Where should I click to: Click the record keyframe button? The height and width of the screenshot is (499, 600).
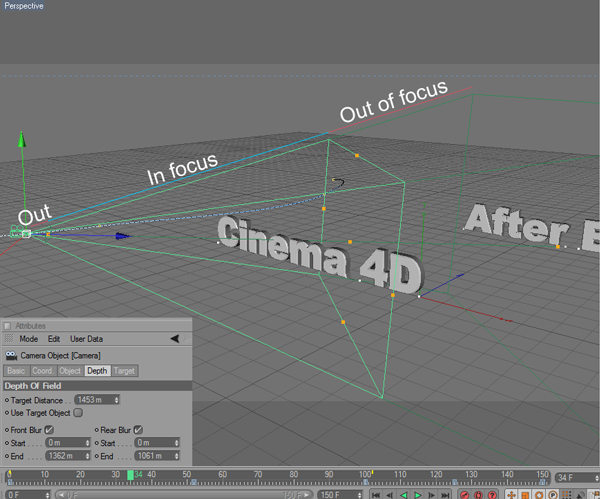pyautogui.click(x=465, y=495)
